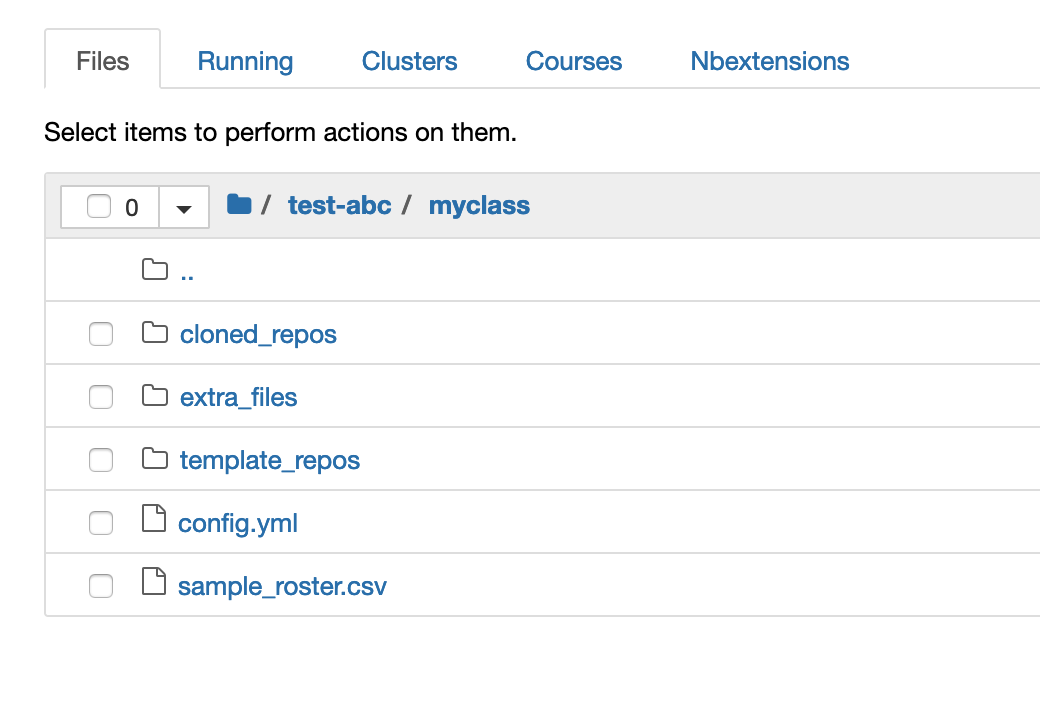Check the checkbox next to config.yml
1040x720 pixels.
(x=101, y=522)
